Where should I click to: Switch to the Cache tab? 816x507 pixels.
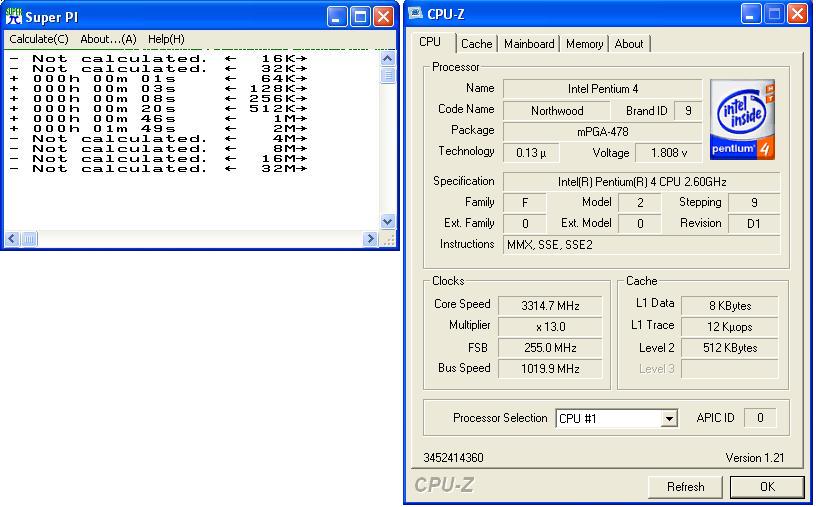click(x=476, y=44)
